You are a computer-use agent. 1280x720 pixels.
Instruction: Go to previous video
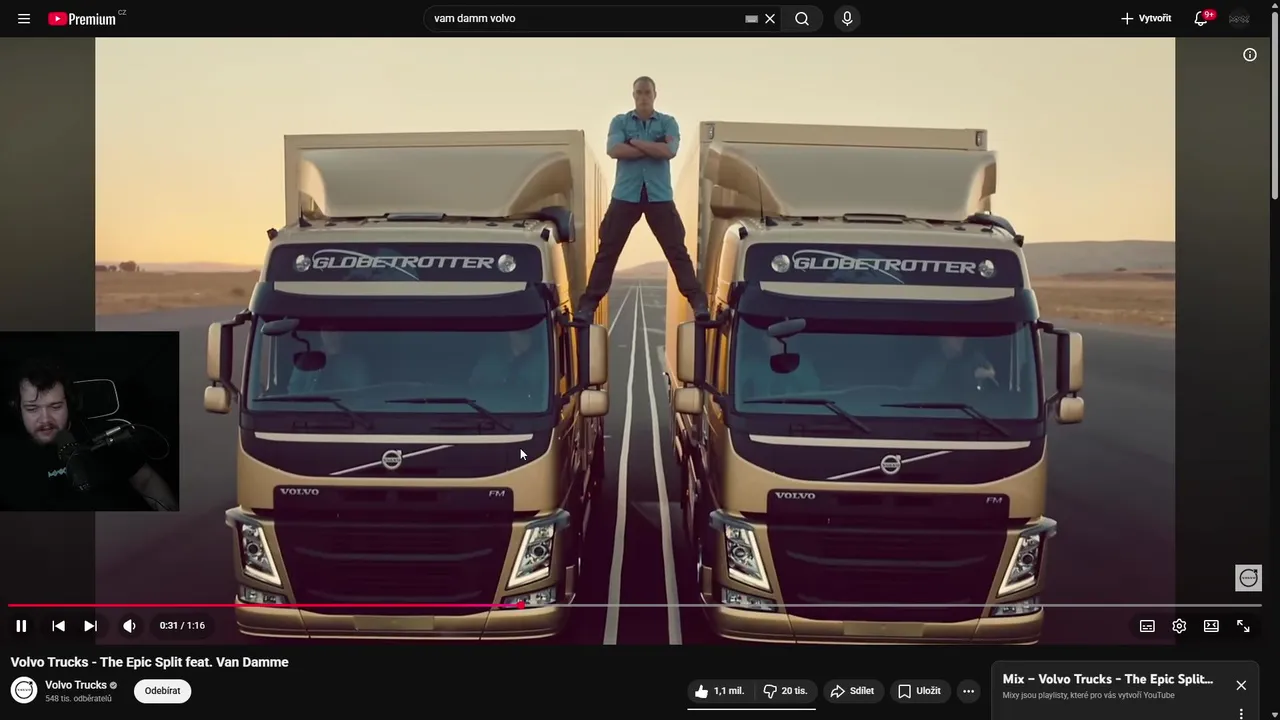pyautogui.click(x=58, y=626)
